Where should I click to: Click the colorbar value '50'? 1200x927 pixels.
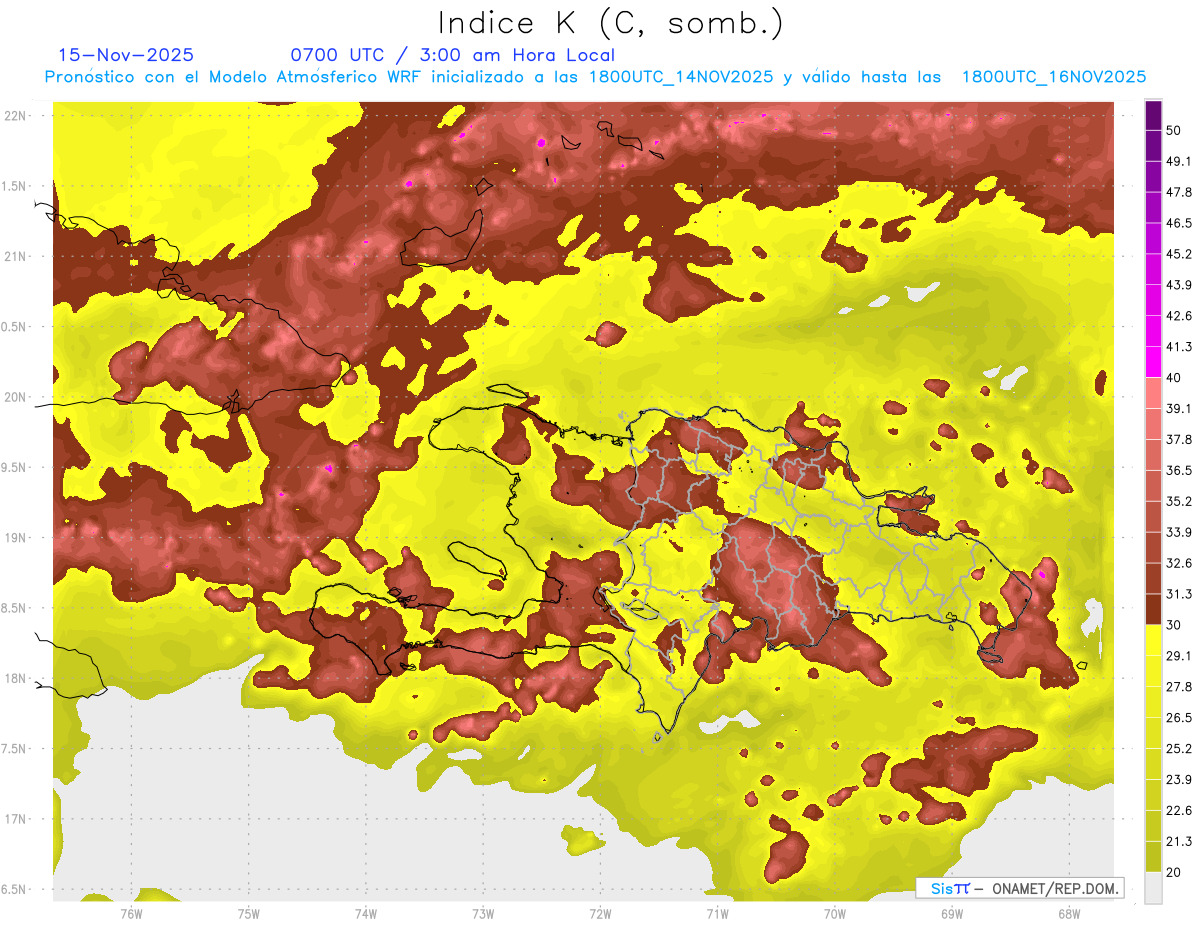coord(1175,130)
